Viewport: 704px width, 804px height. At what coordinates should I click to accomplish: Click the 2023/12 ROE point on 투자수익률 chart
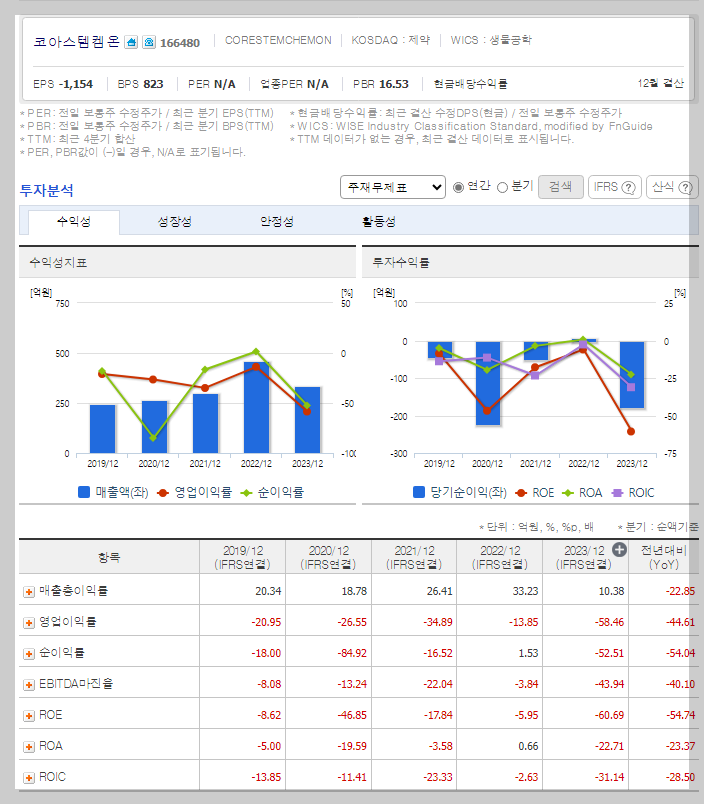(631, 431)
